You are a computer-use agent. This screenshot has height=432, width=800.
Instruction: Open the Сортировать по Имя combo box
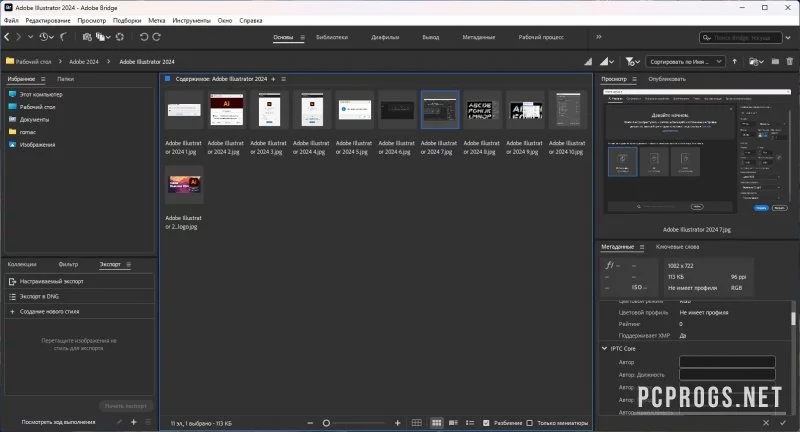click(x=686, y=62)
